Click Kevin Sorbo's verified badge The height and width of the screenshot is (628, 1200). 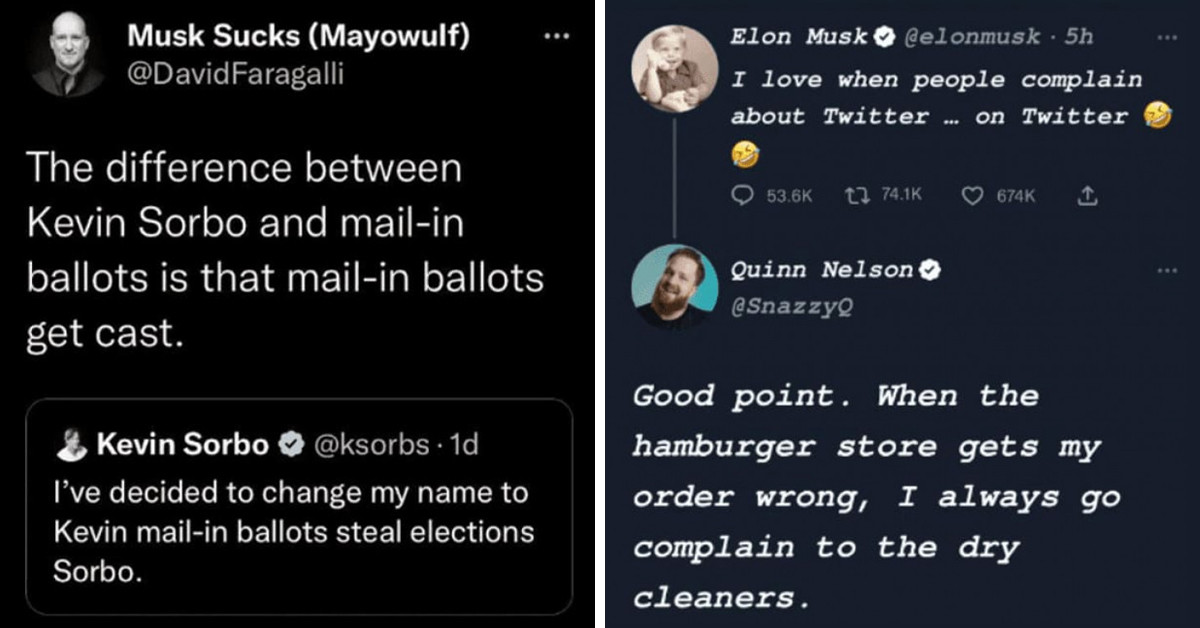[293, 445]
